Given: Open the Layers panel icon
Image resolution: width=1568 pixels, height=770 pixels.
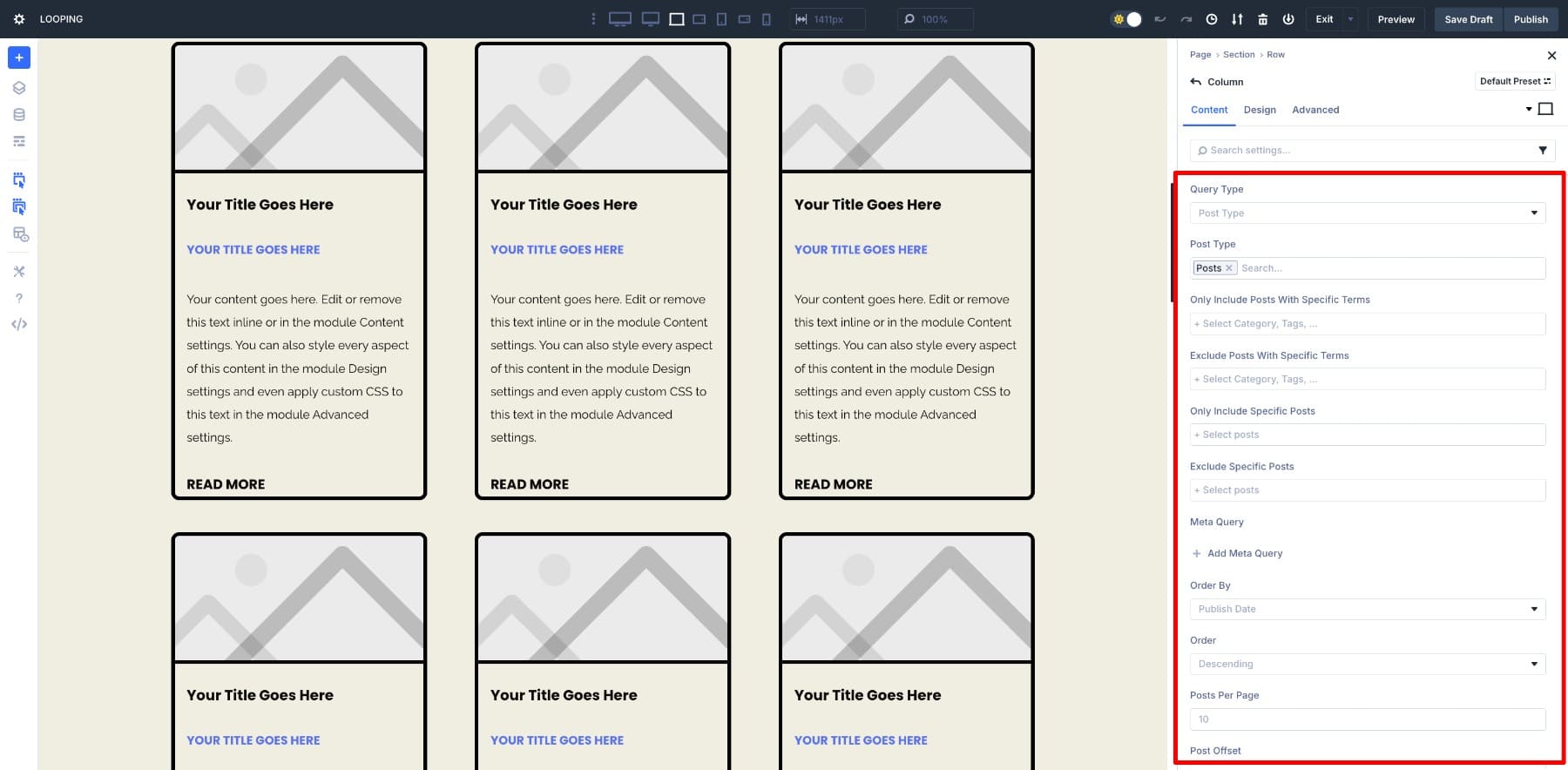Looking at the screenshot, I should tap(19, 88).
